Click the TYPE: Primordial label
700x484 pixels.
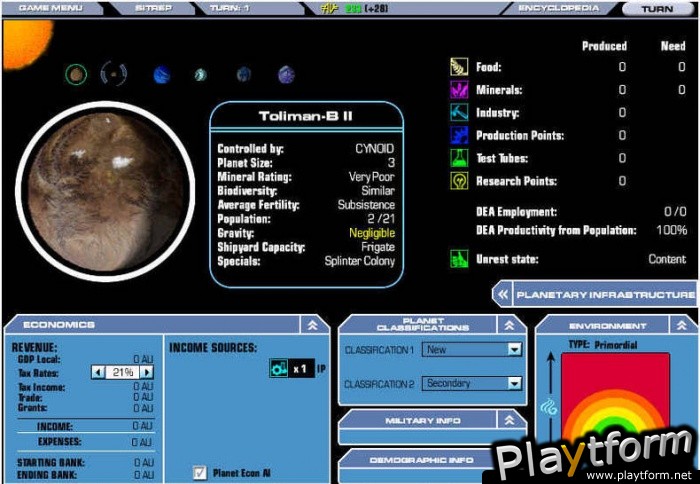coord(603,345)
